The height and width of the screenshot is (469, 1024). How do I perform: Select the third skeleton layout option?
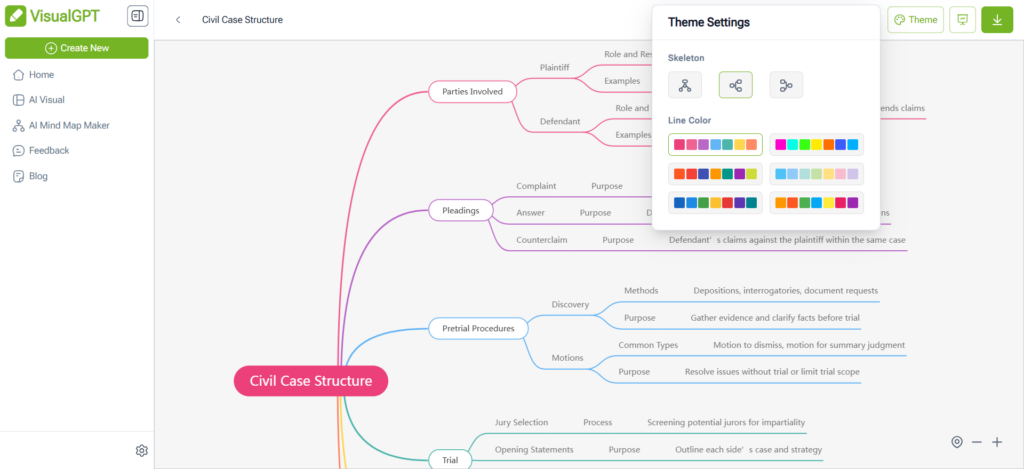click(x=786, y=85)
